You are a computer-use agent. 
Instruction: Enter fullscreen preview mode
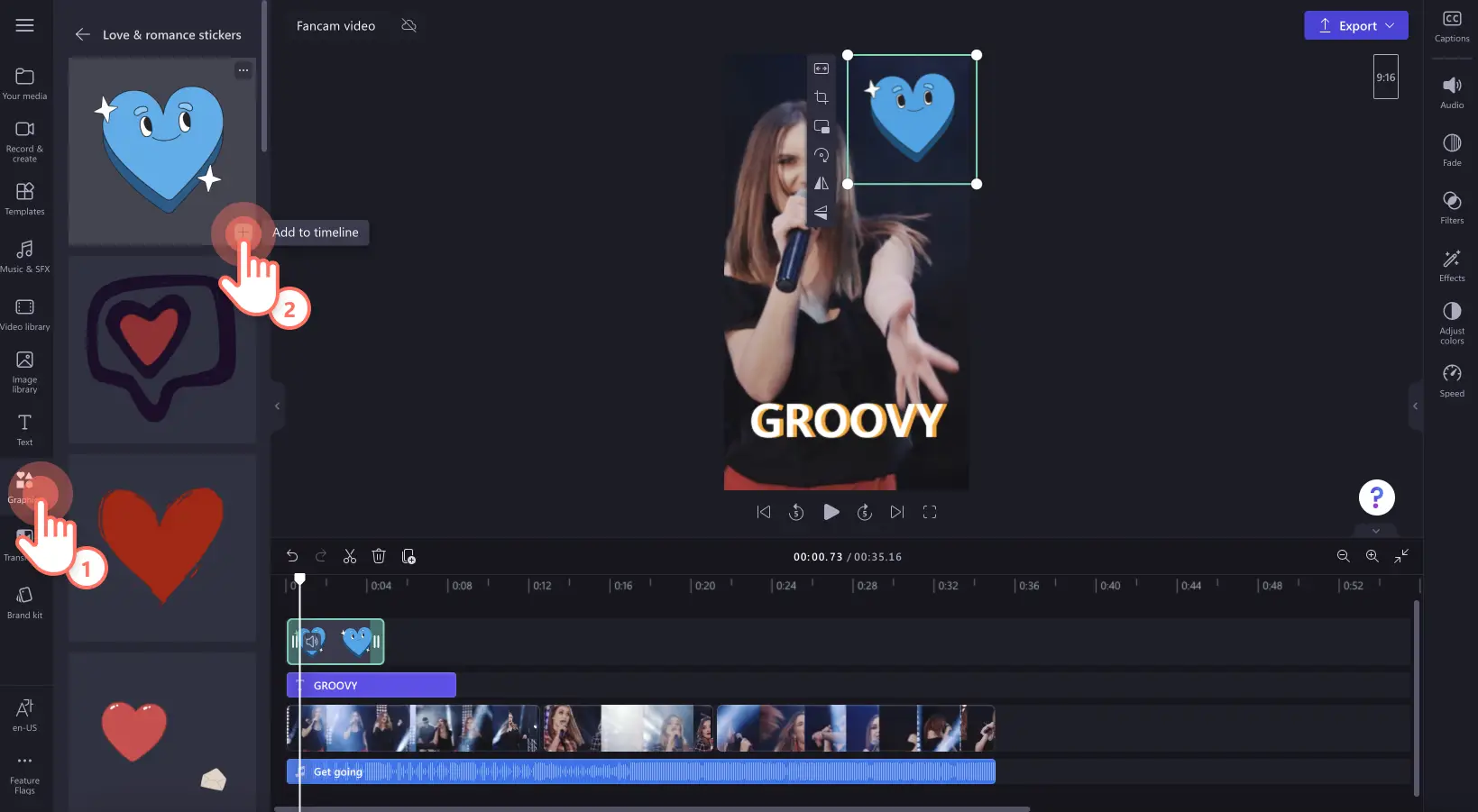click(x=930, y=512)
